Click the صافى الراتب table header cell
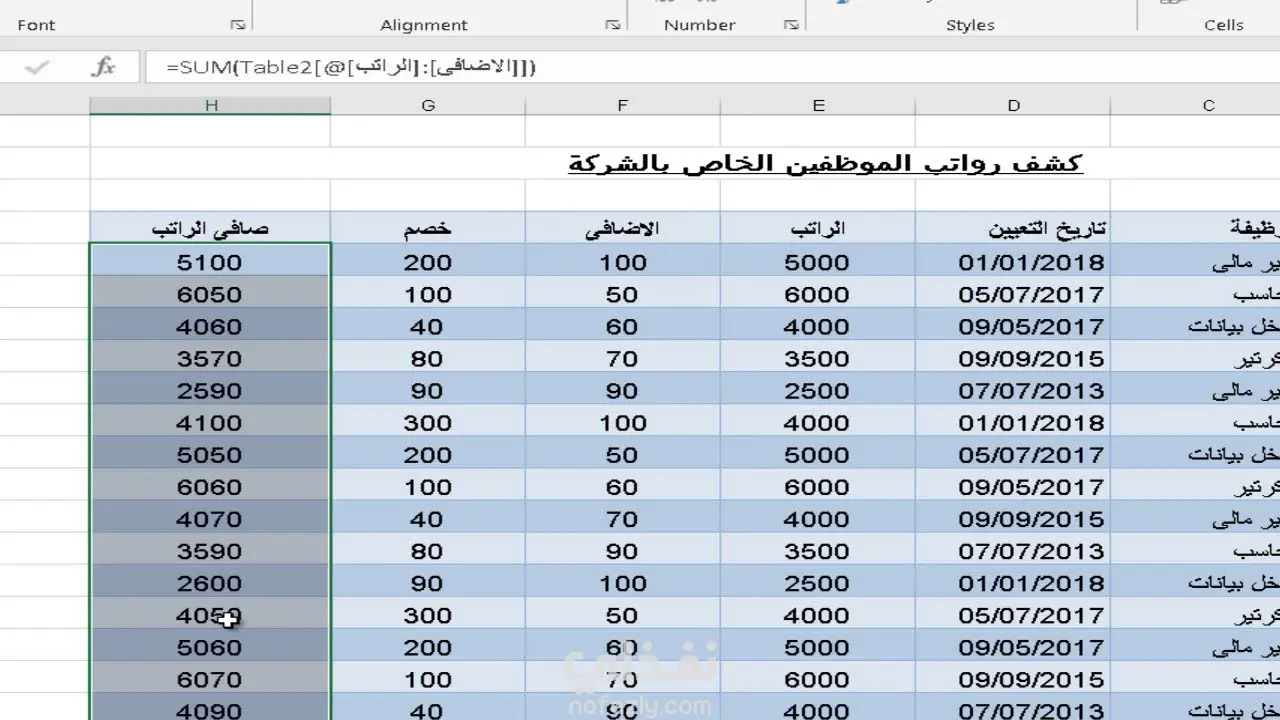This screenshot has width=1280, height=720. [210, 228]
